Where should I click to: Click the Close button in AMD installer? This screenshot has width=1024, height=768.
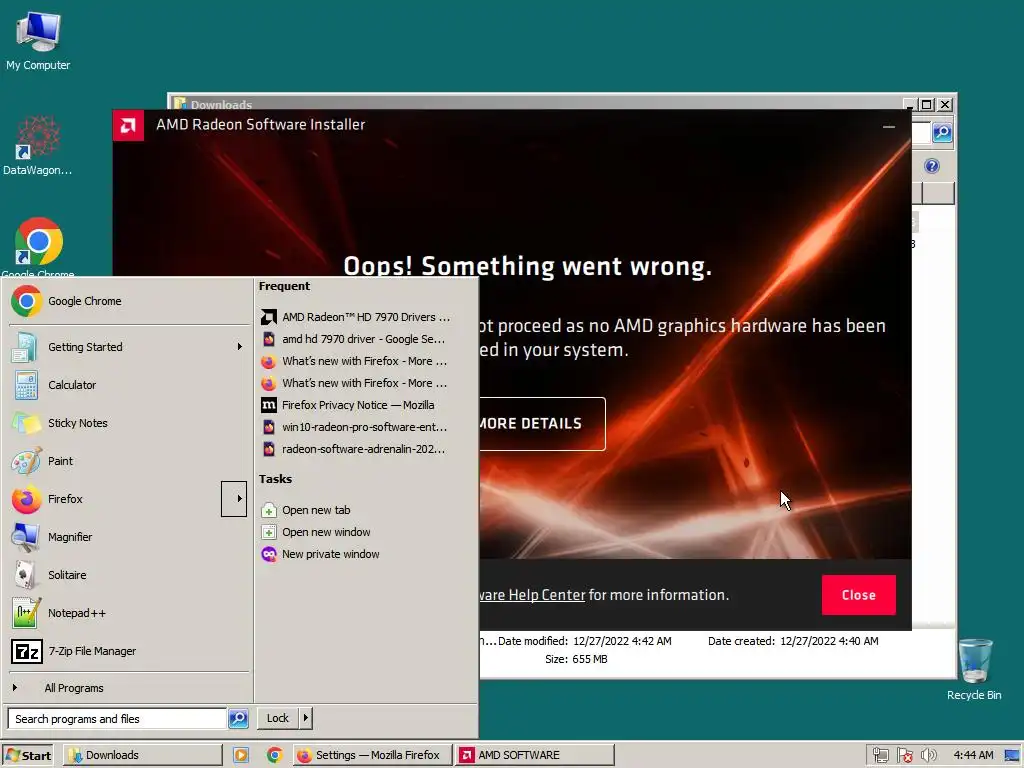858,595
